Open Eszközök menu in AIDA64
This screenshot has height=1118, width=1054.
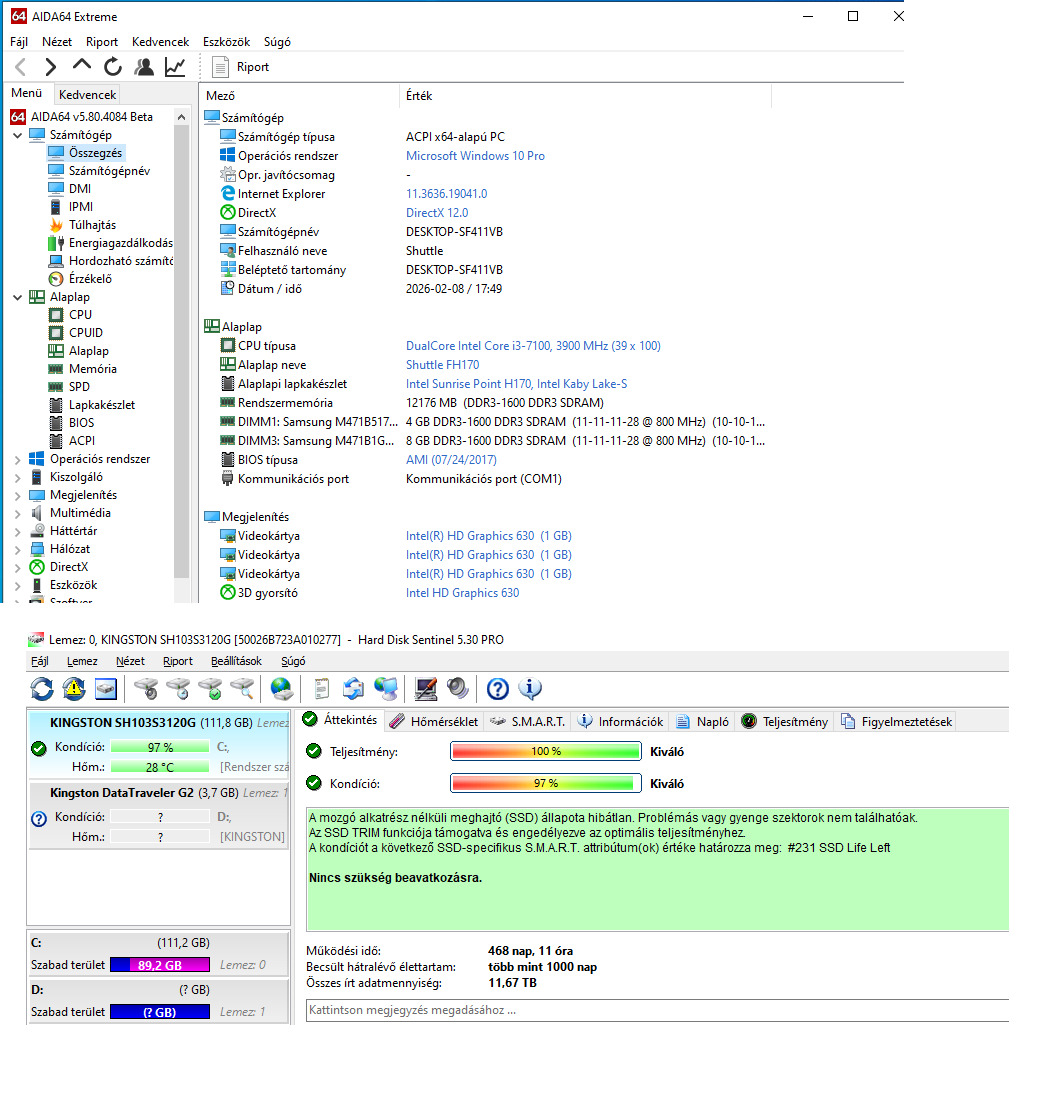coord(226,42)
